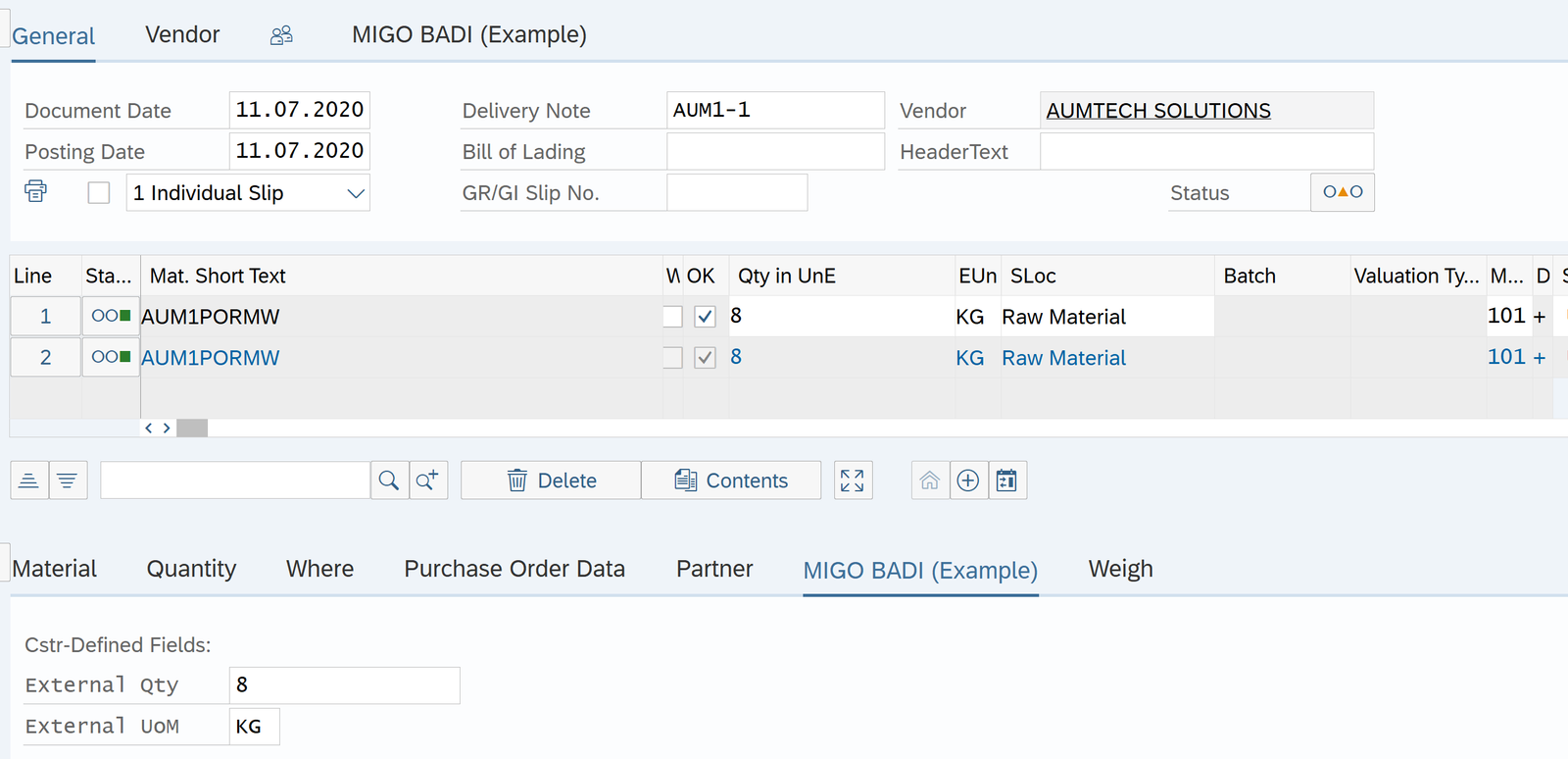Click the search-next magnifier plus icon

coord(428,481)
